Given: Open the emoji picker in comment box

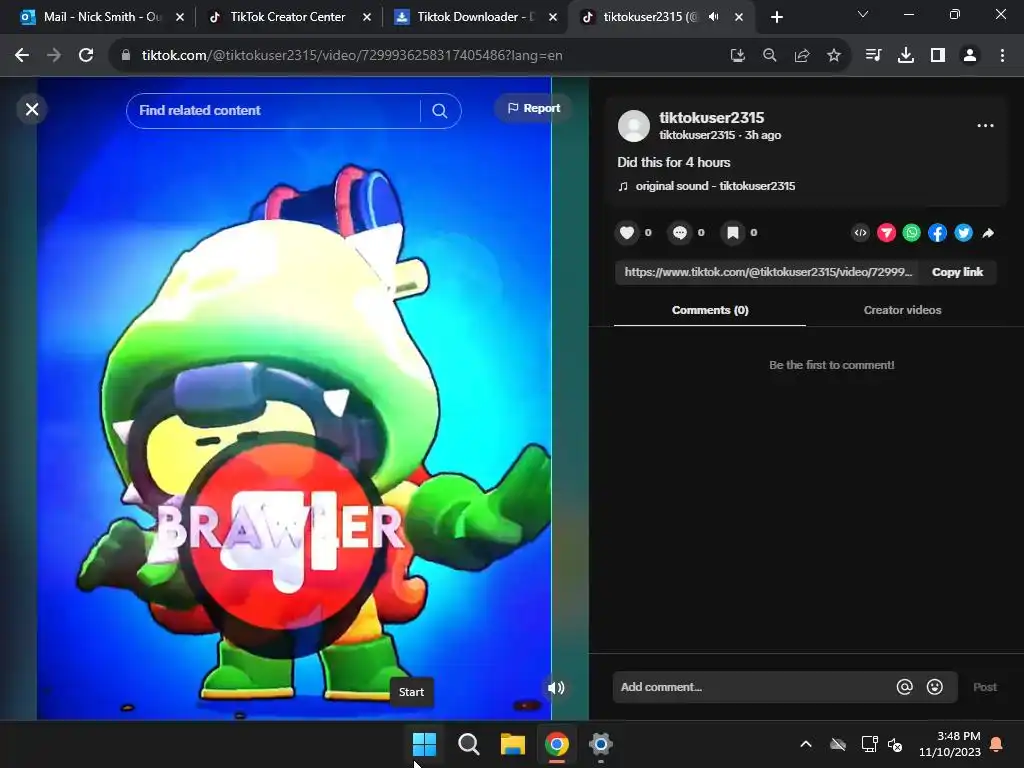Looking at the screenshot, I should point(935,687).
